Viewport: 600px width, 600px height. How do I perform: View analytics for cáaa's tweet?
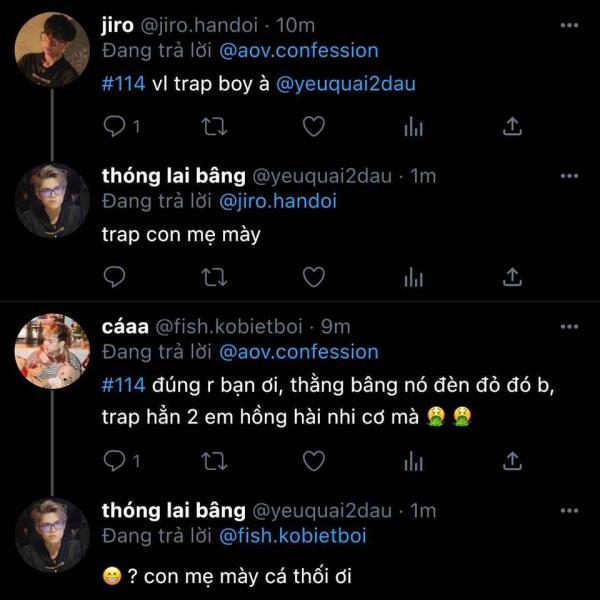pyautogui.click(x=412, y=459)
